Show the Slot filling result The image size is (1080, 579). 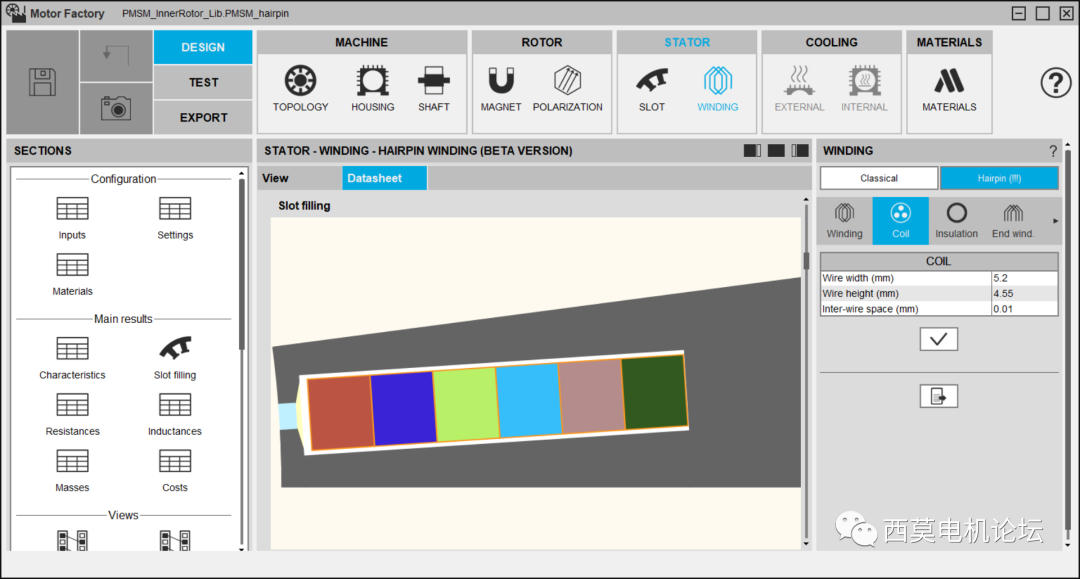tap(175, 358)
